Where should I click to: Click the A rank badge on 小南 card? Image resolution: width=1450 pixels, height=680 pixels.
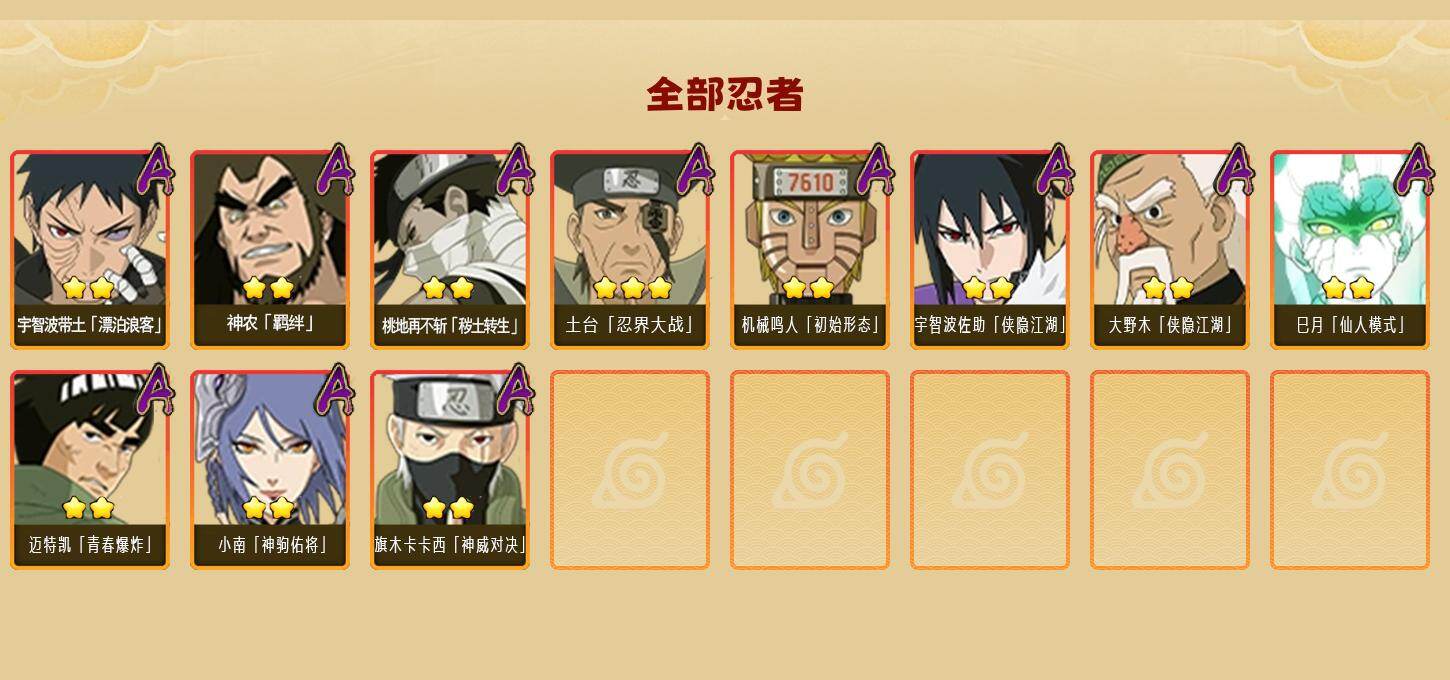click(x=334, y=389)
